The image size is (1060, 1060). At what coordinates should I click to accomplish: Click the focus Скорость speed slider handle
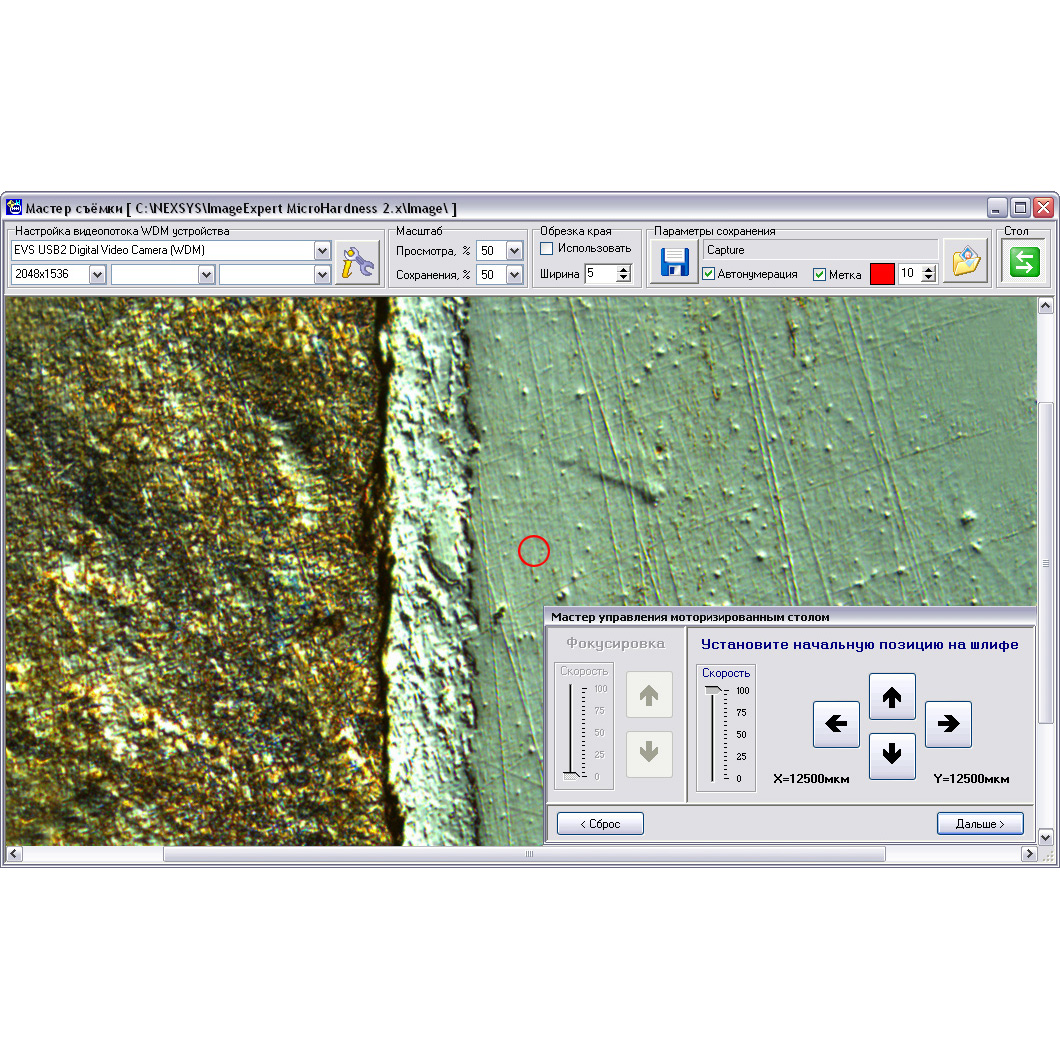tap(571, 775)
